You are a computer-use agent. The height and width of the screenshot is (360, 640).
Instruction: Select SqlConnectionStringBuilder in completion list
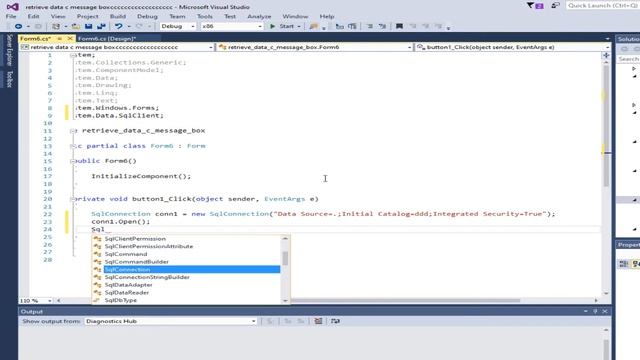[147, 277]
